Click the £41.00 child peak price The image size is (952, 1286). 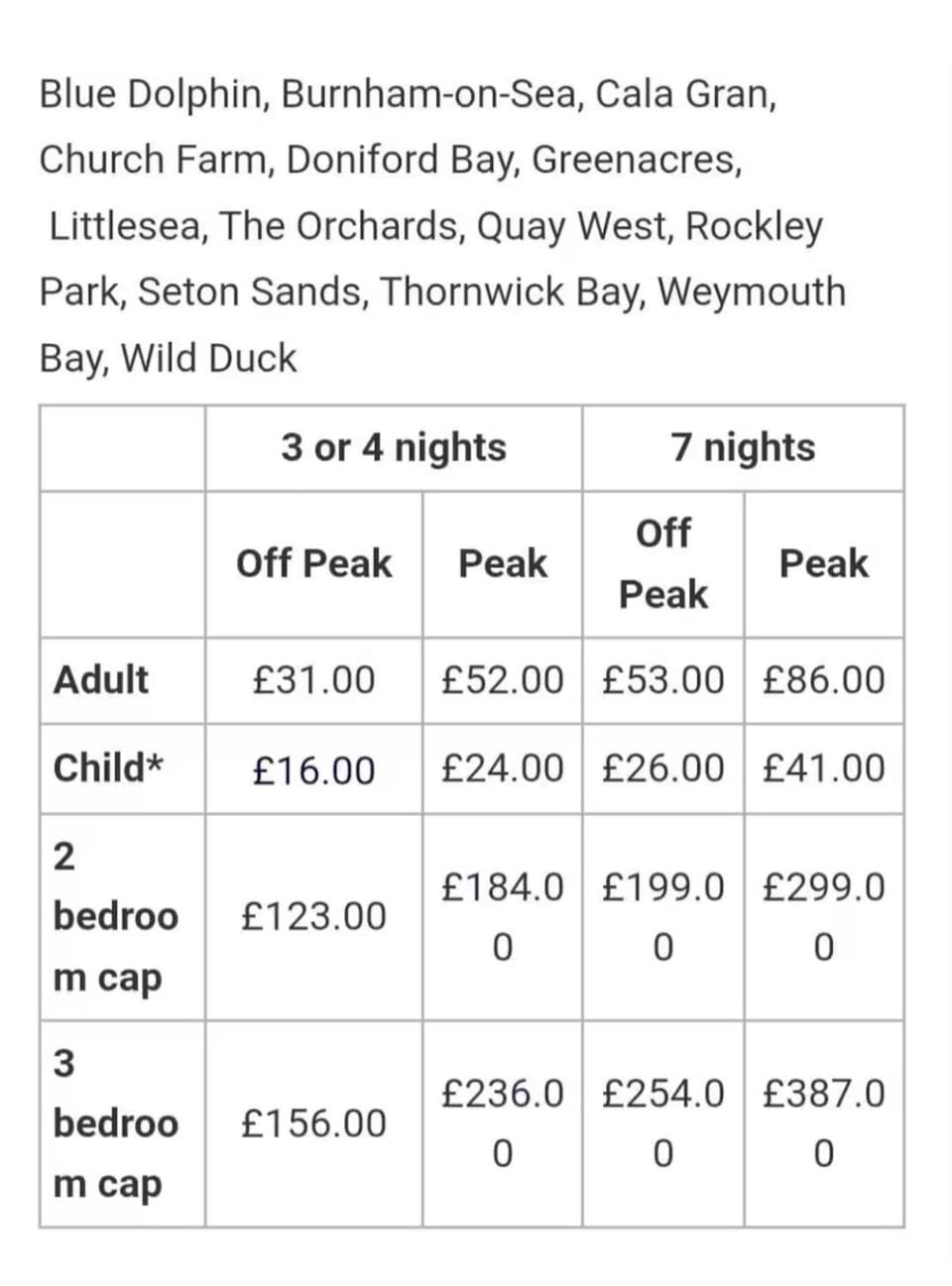pos(823,768)
